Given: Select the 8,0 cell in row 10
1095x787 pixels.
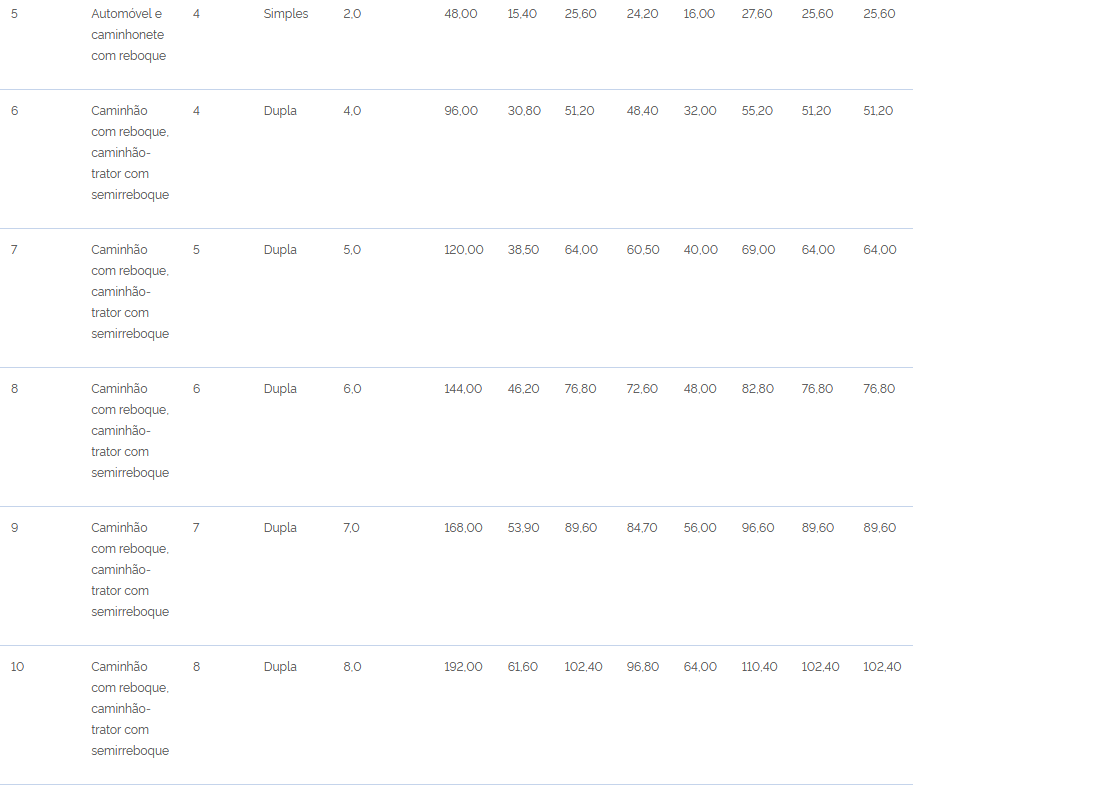Looking at the screenshot, I should pos(352,667).
